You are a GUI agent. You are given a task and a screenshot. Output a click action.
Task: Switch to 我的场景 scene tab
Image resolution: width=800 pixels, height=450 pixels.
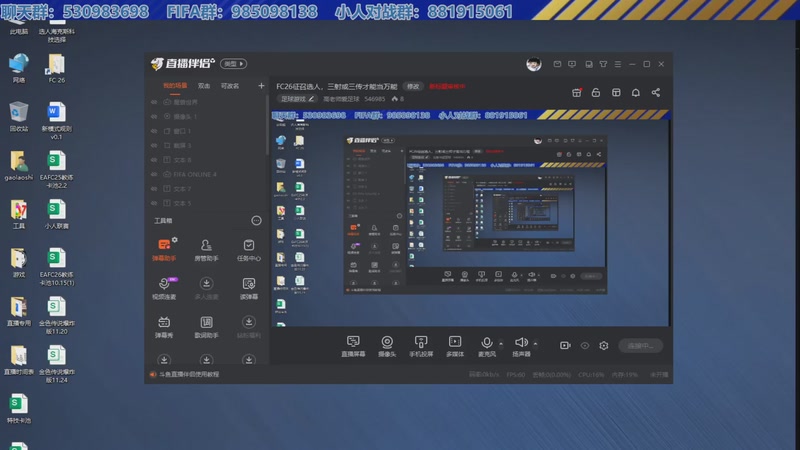click(x=175, y=86)
